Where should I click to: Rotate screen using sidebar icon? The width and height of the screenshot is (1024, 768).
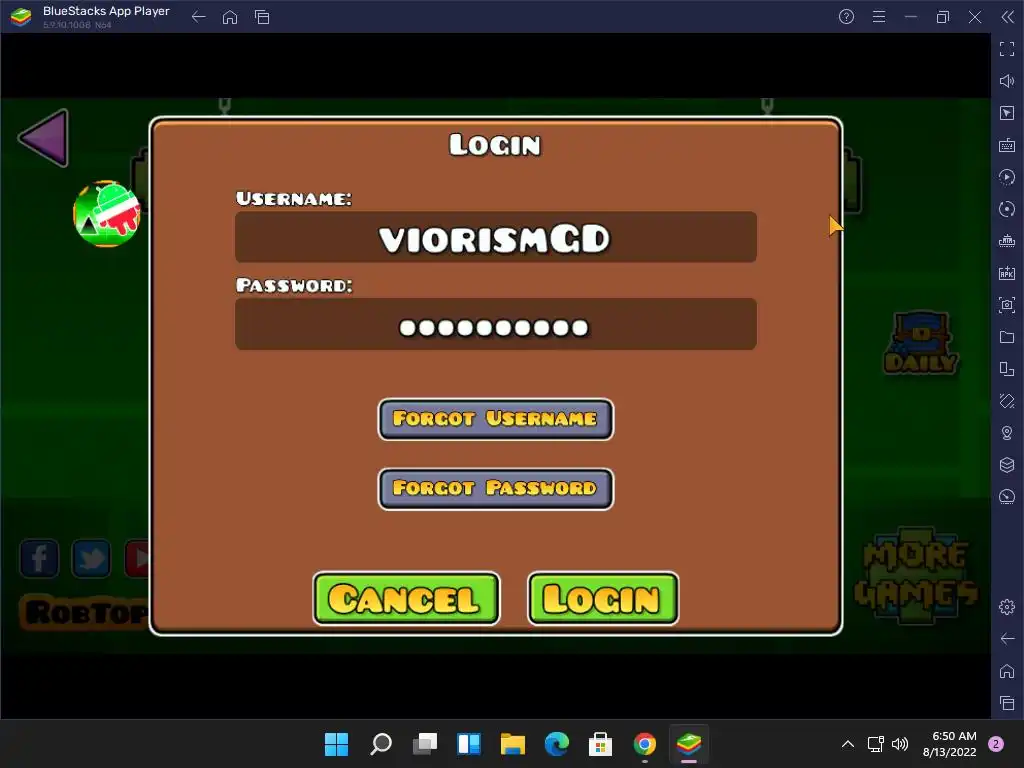point(1007,369)
